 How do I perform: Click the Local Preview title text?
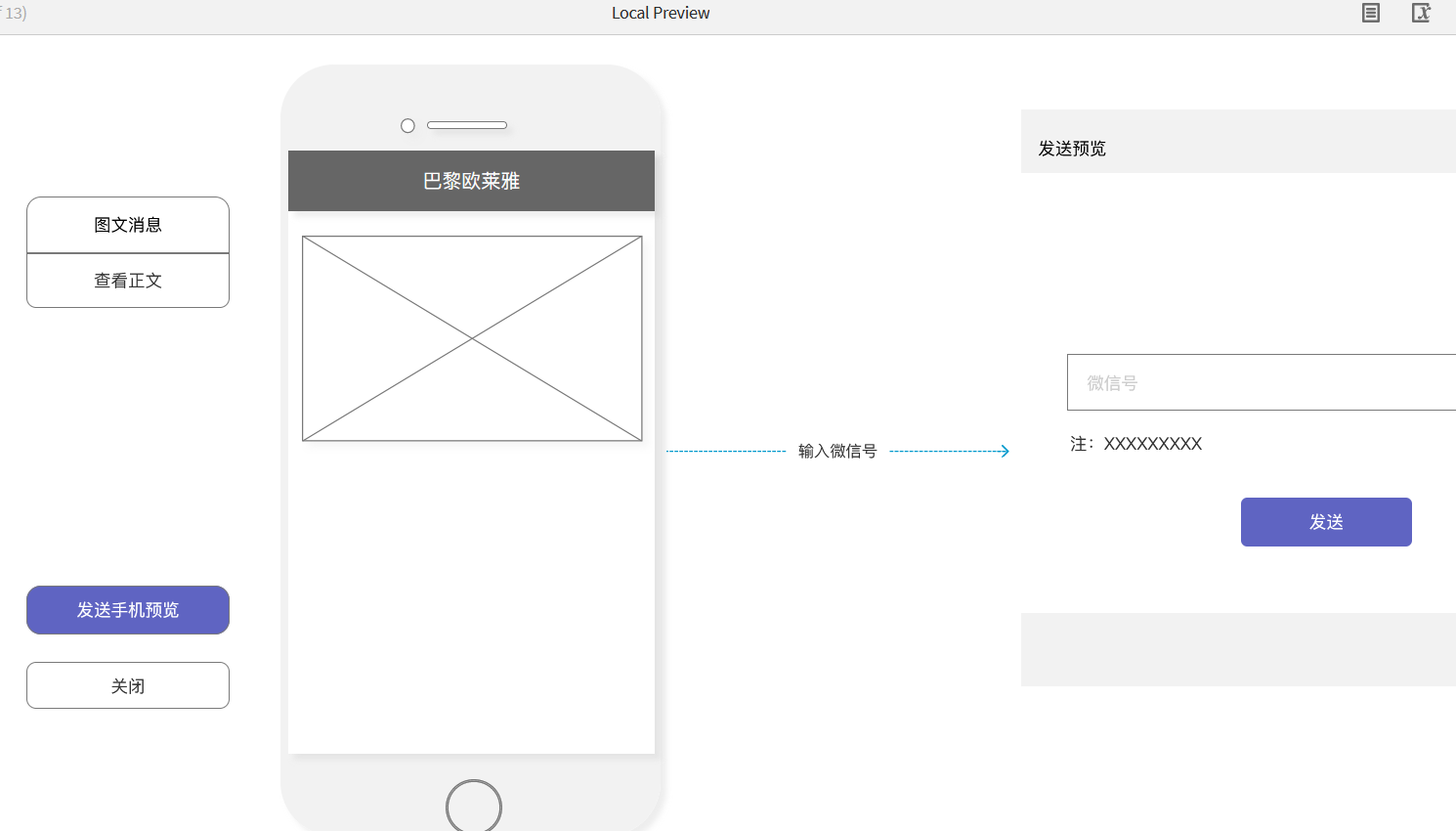pos(661,13)
